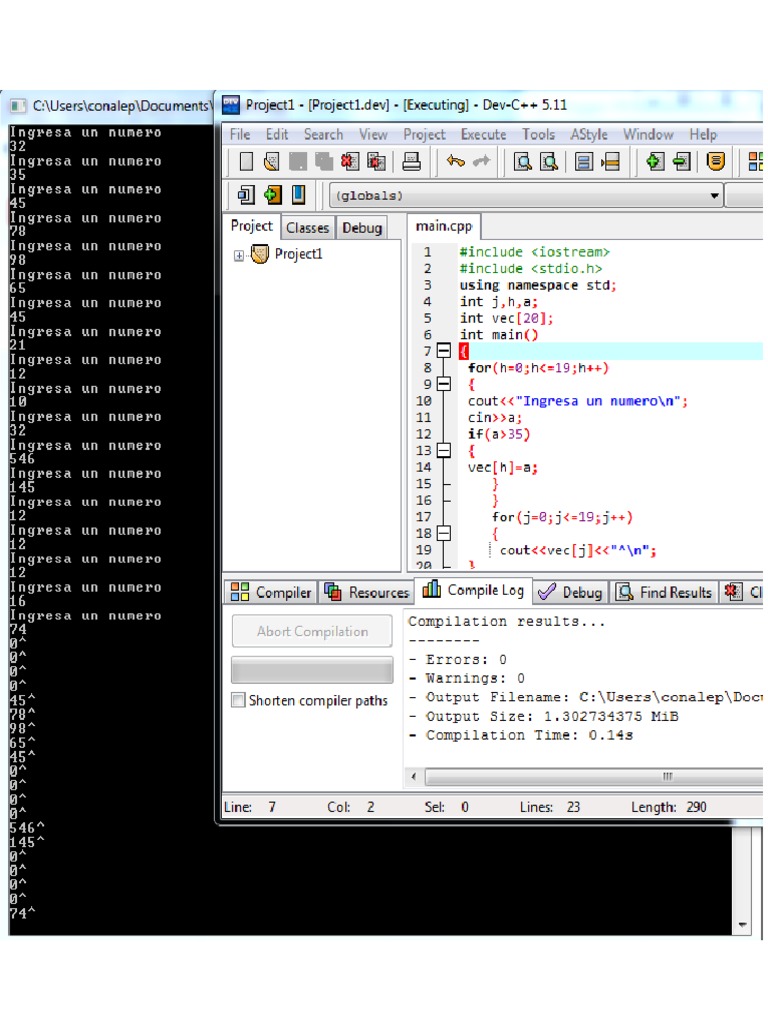768x1024 pixels.
Task: Switch to the Find Results tab
Action: point(665,592)
